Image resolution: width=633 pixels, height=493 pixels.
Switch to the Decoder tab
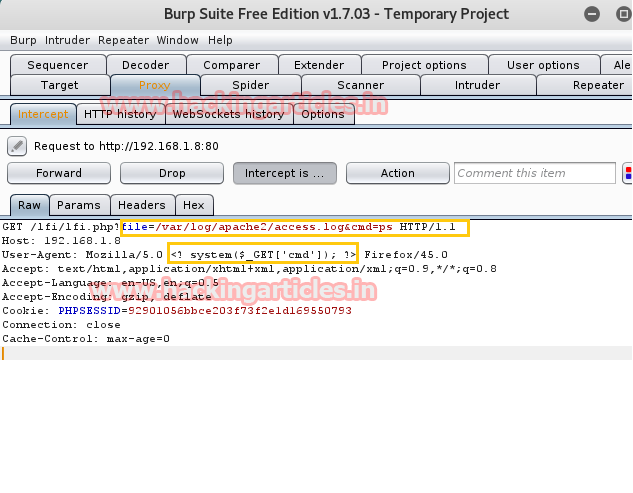click(146, 65)
